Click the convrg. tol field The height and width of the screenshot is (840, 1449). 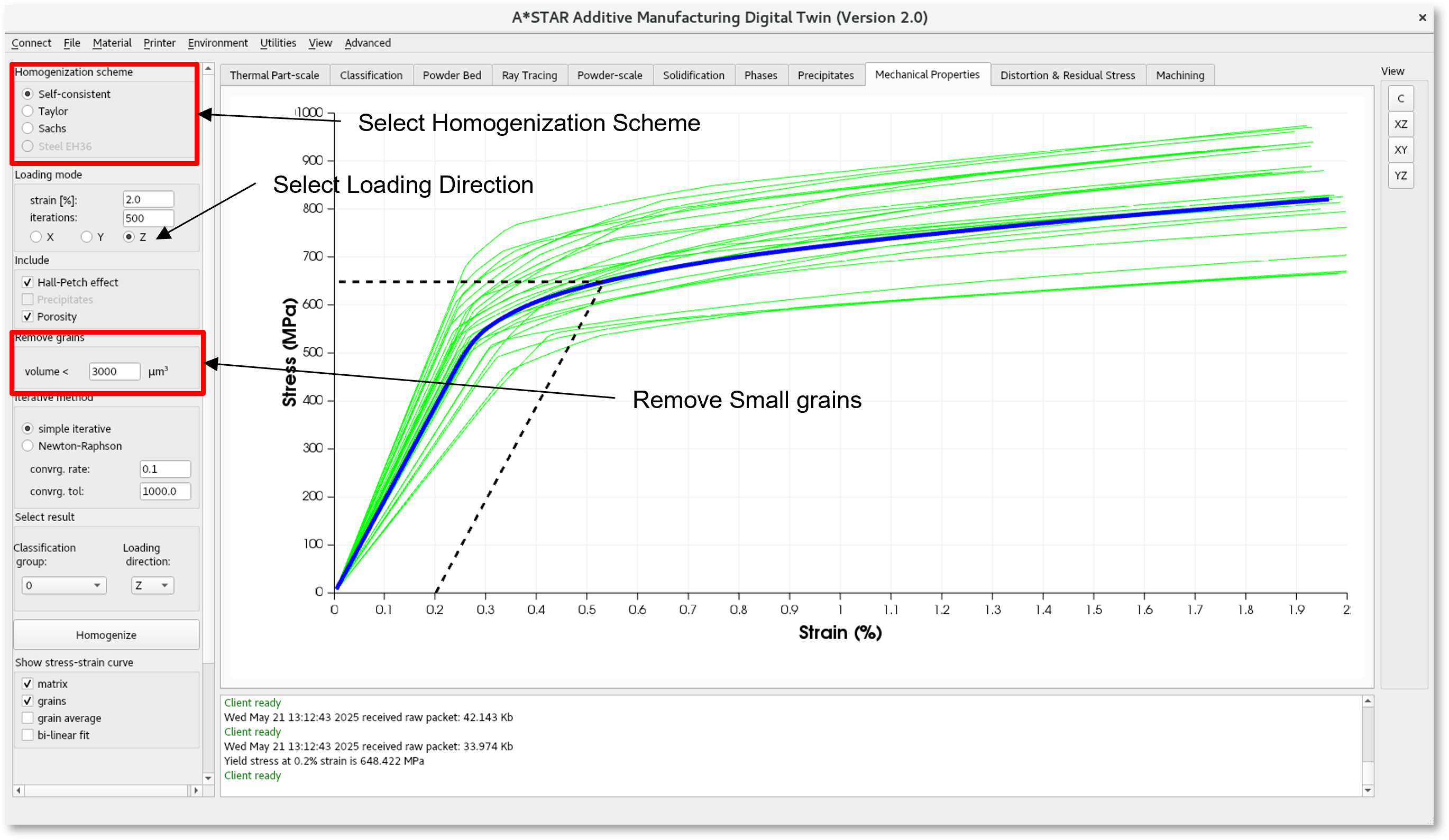point(166,492)
